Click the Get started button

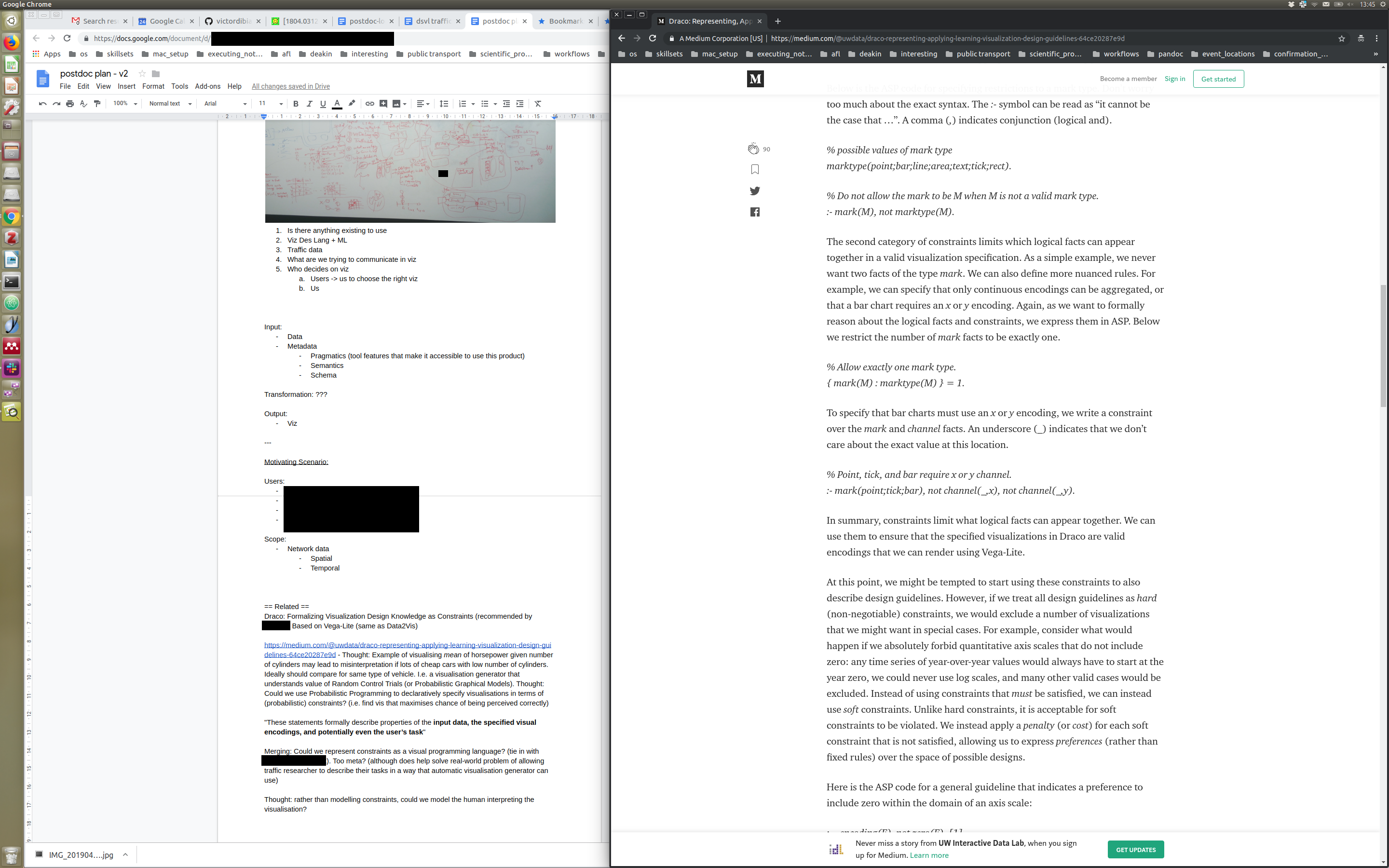1218,79
